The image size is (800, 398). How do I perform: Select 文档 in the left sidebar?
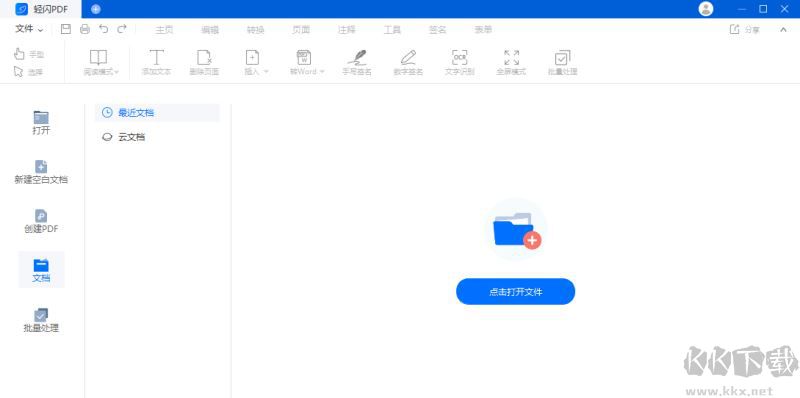41,270
